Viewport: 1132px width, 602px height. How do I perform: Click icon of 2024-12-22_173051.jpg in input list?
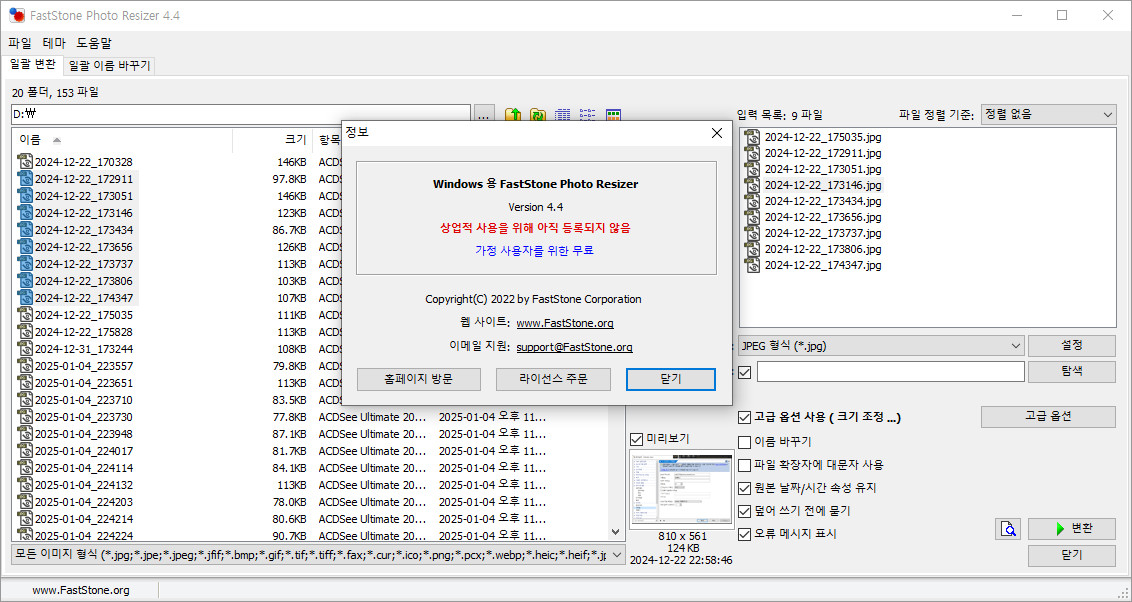(x=753, y=169)
